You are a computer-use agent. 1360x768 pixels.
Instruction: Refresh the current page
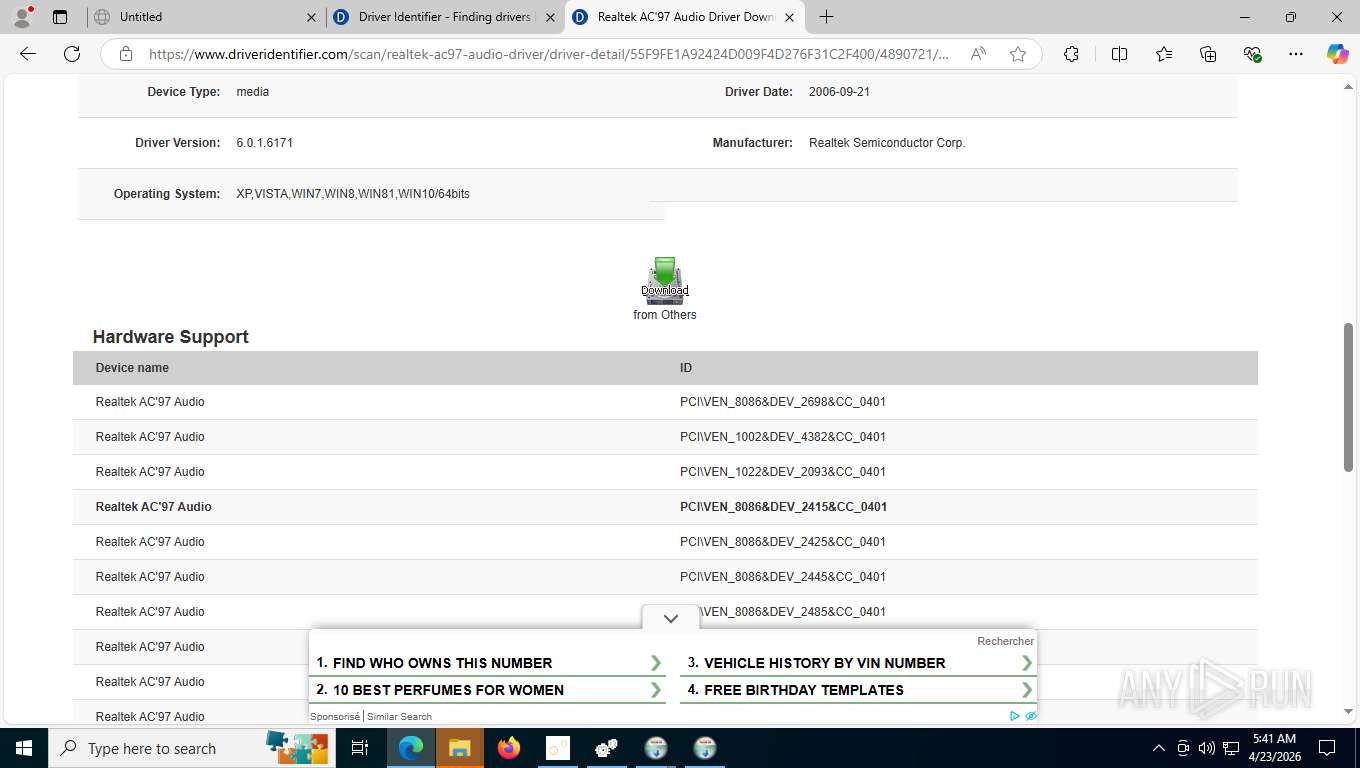[x=71, y=54]
